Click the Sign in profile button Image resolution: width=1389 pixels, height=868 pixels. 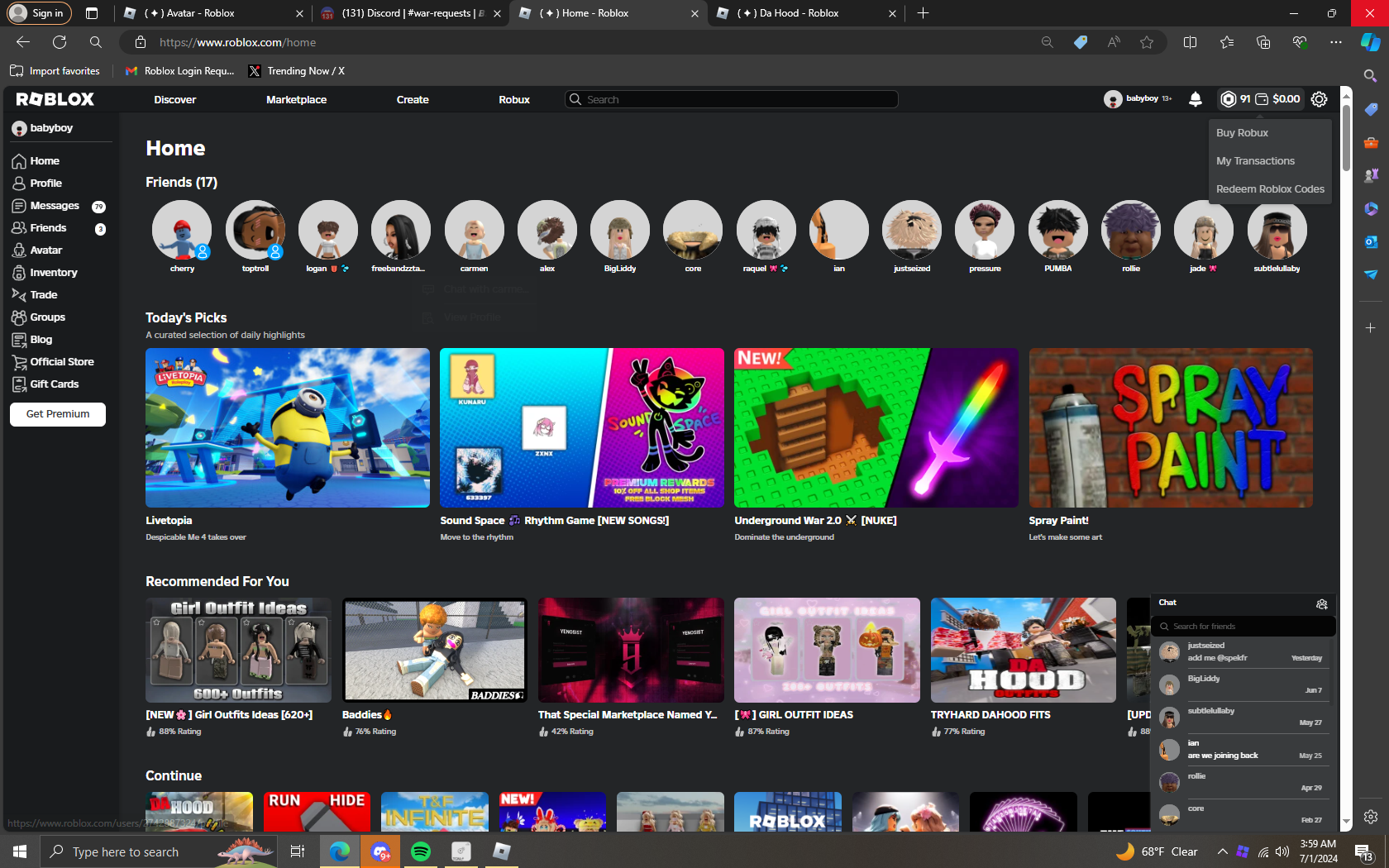[39, 13]
